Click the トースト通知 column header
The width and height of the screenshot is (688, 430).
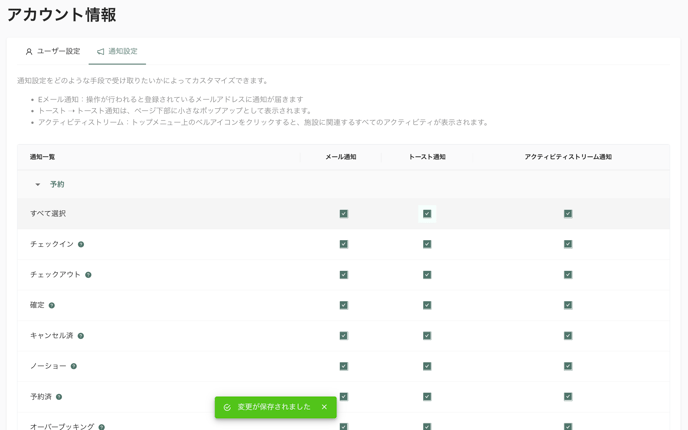click(x=427, y=157)
